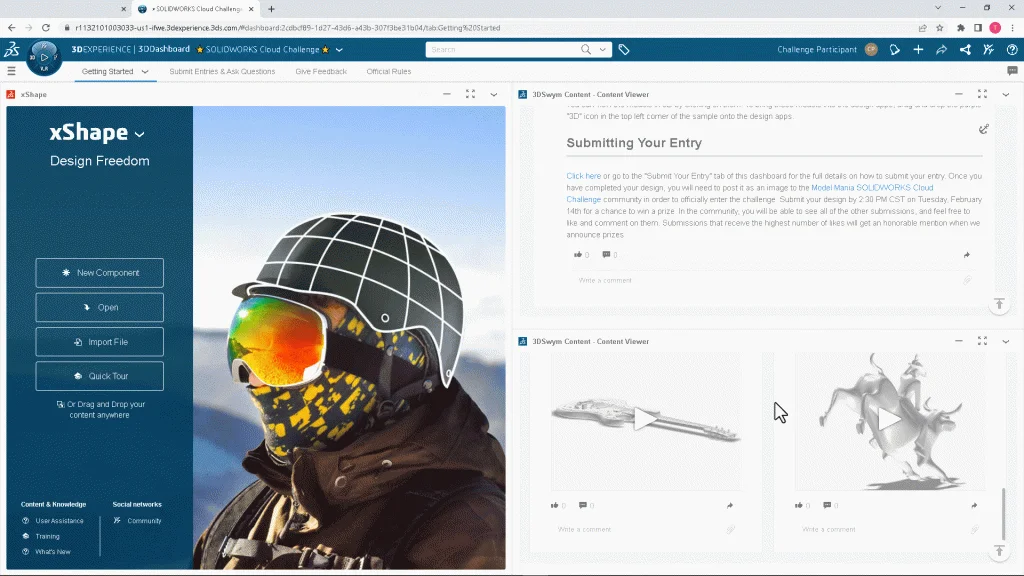Click the comments chat icon below the top bar
The image size is (1024, 576).
pyautogui.click(x=1012, y=71)
